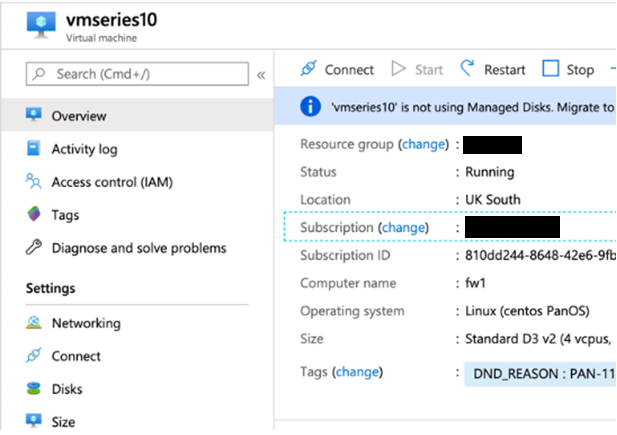Click the Networking icon under Settings
Viewport: 617px width, 435px height.
pyautogui.click(x=34, y=323)
